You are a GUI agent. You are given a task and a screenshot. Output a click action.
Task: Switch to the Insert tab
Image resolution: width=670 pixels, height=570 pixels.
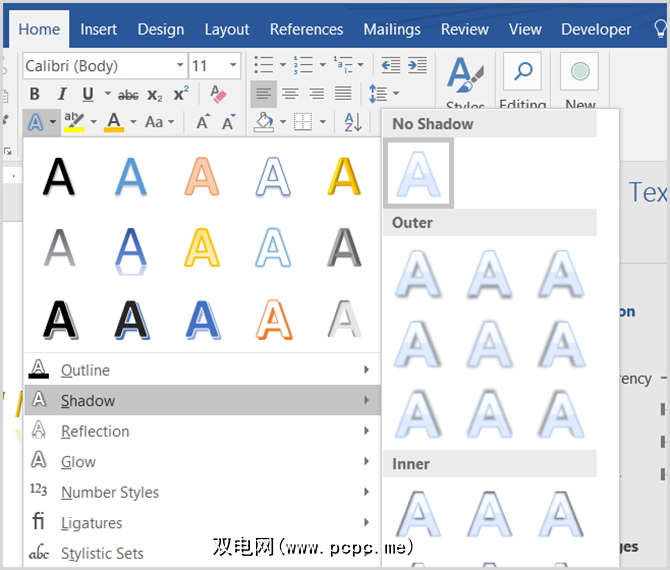tap(99, 29)
